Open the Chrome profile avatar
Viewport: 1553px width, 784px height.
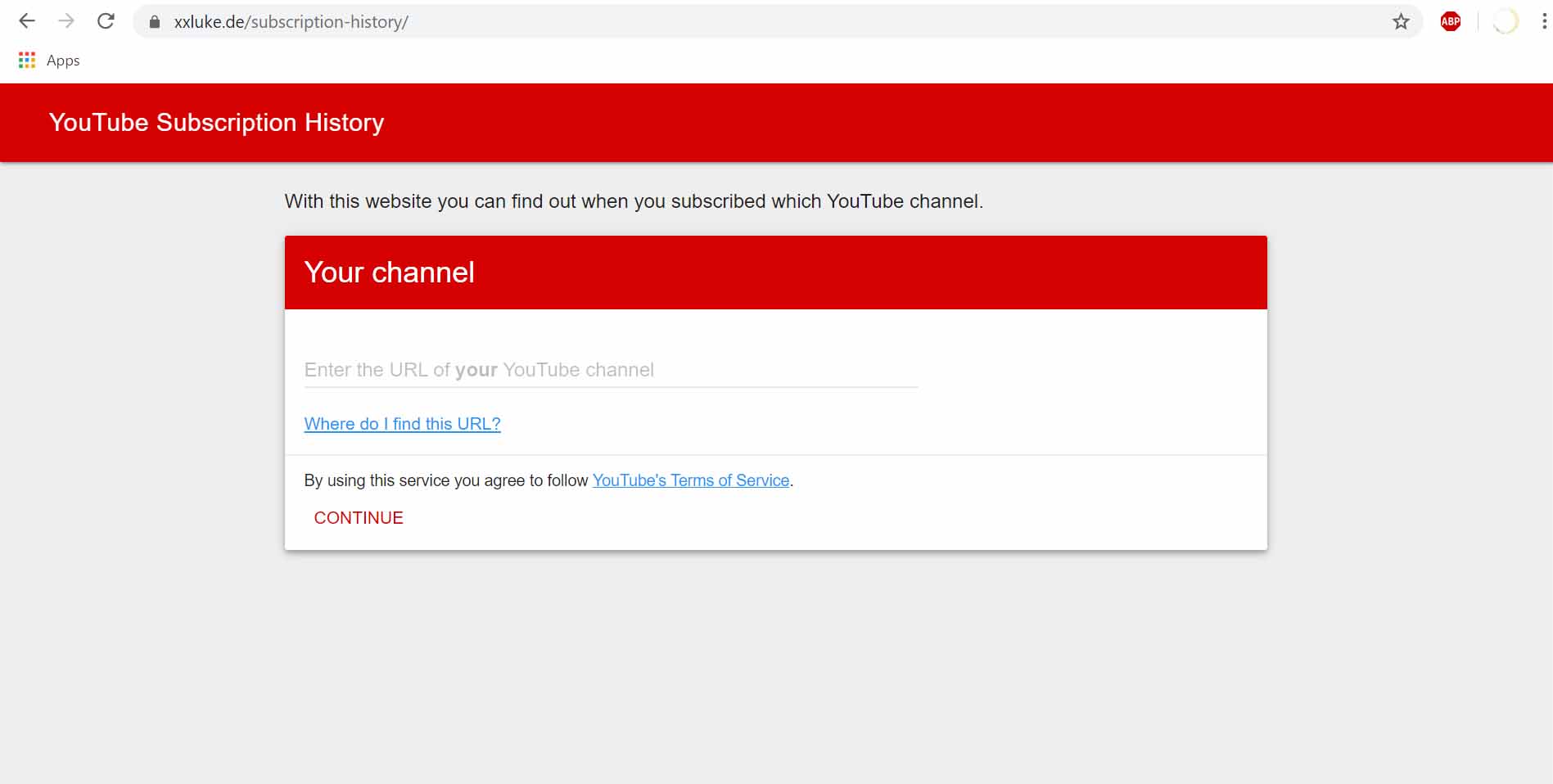[1505, 22]
